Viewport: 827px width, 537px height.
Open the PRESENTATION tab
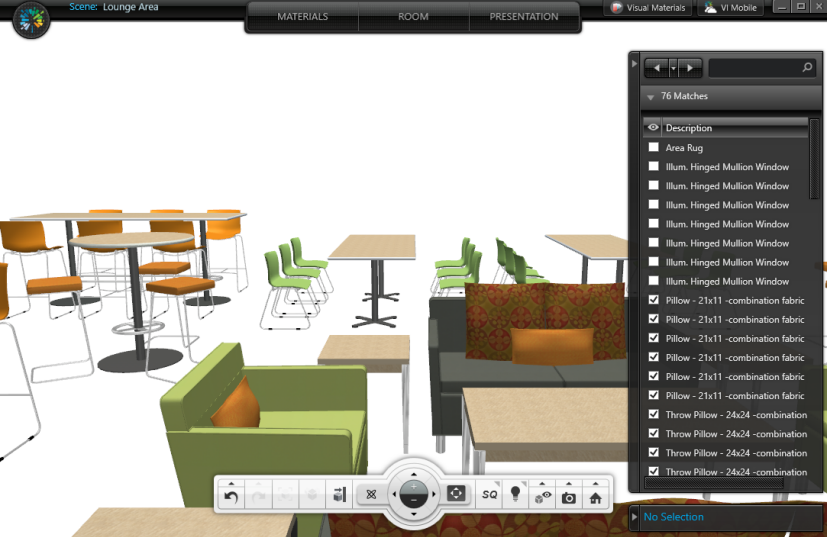pos(524,17)
